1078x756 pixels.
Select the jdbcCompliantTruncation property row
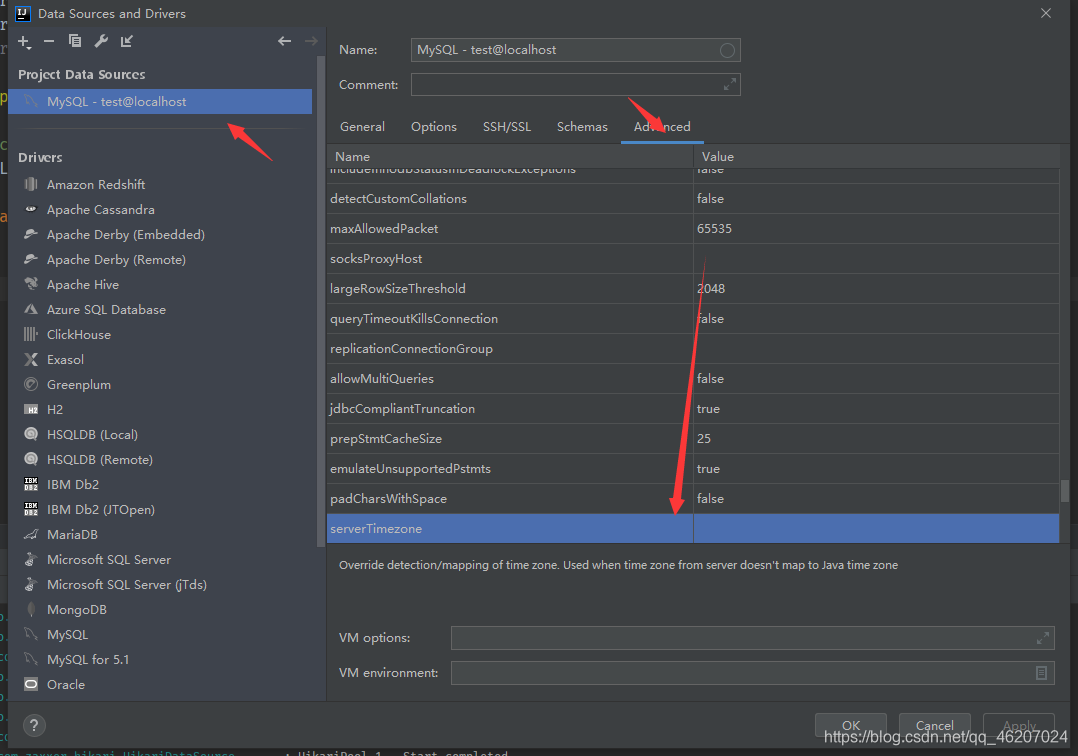(x=693, y=408)
